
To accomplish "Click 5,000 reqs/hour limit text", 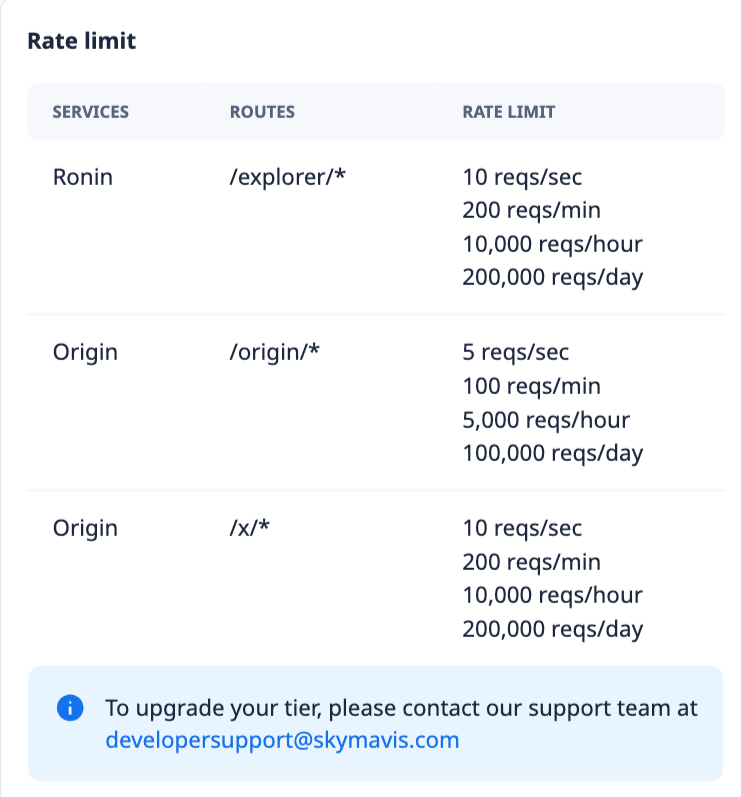I will pos(546,420).
